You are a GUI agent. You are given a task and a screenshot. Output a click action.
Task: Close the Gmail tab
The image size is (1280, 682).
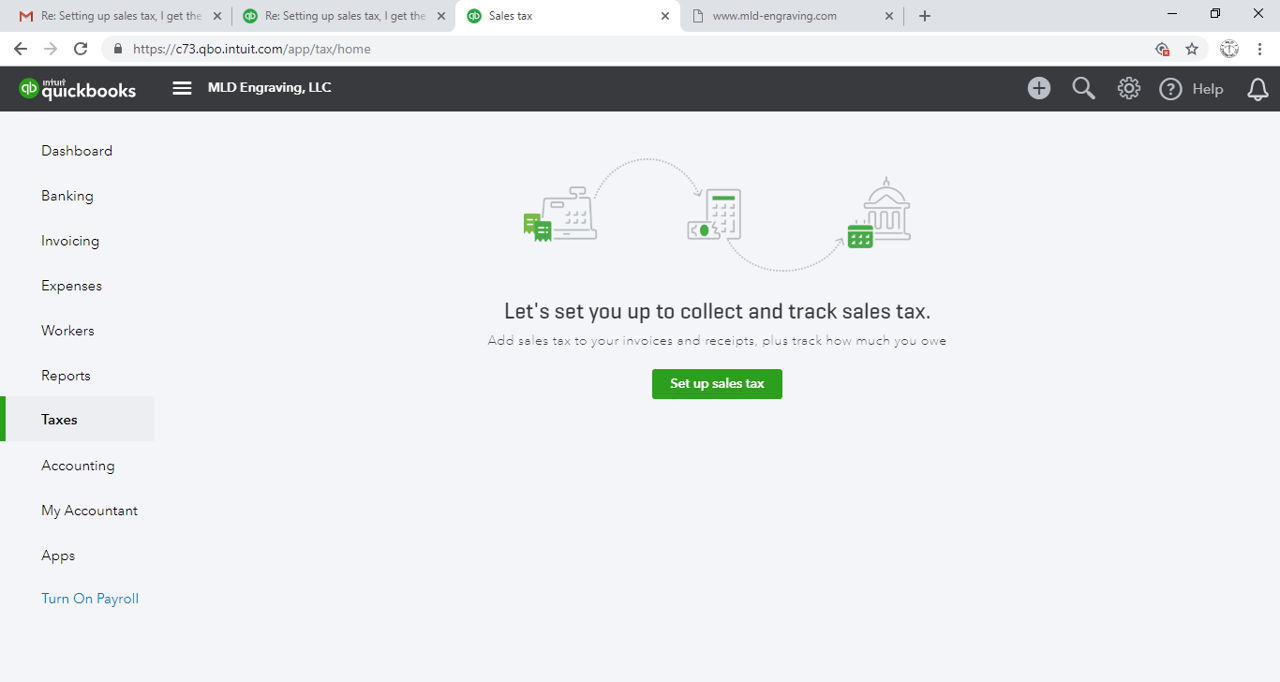pyautogui.click(x=217, y=16)
